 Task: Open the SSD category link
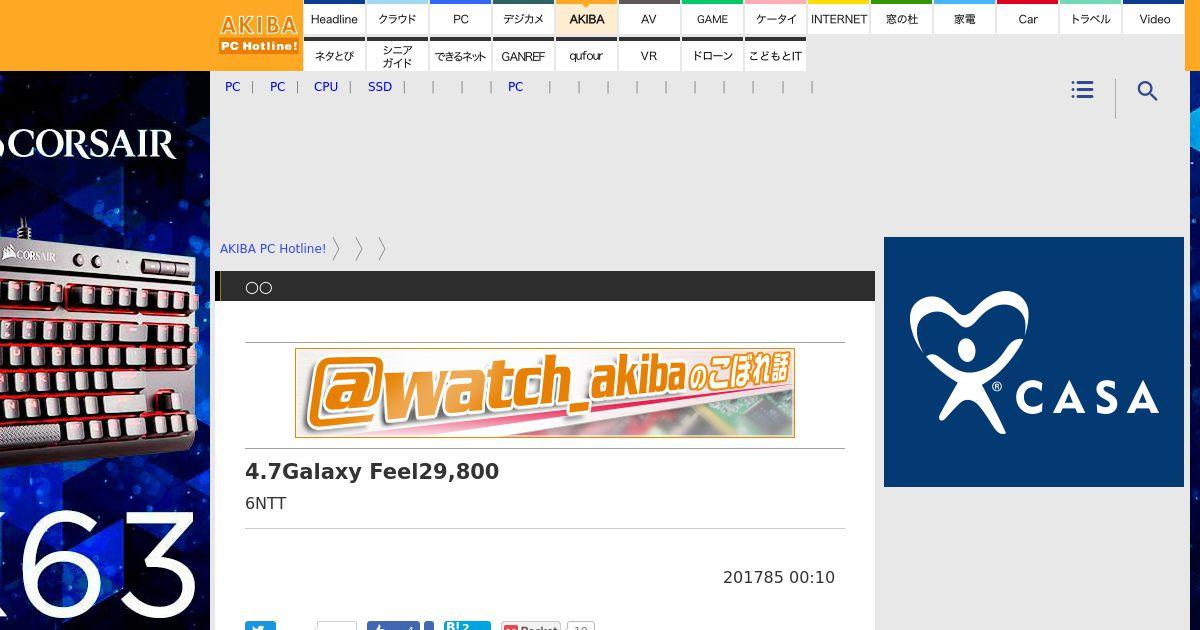point(380,87)
